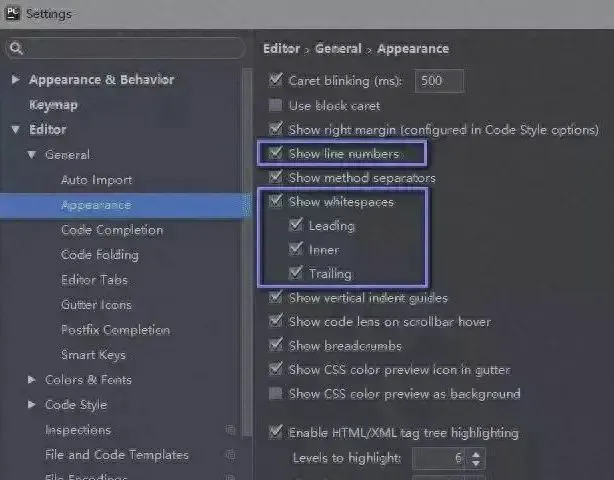
Task: Toggle Show line numbers checkbox
Action: coord(276,154)
